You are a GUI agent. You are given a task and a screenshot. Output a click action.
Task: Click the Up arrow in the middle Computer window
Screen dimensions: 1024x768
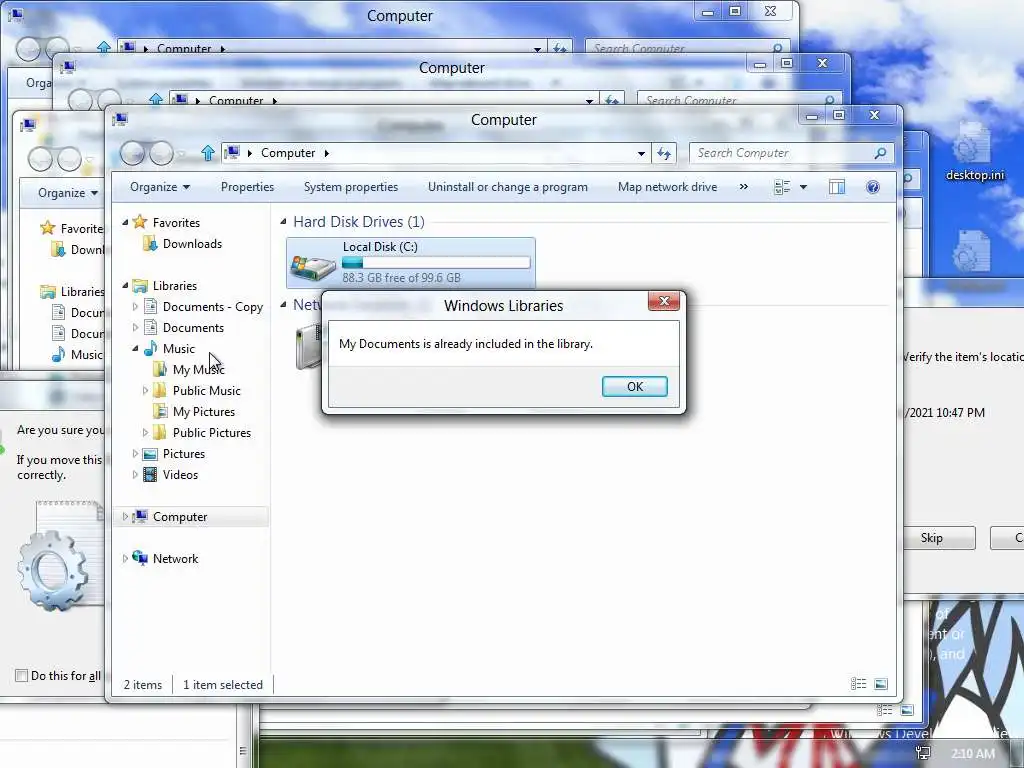[155, 99]
